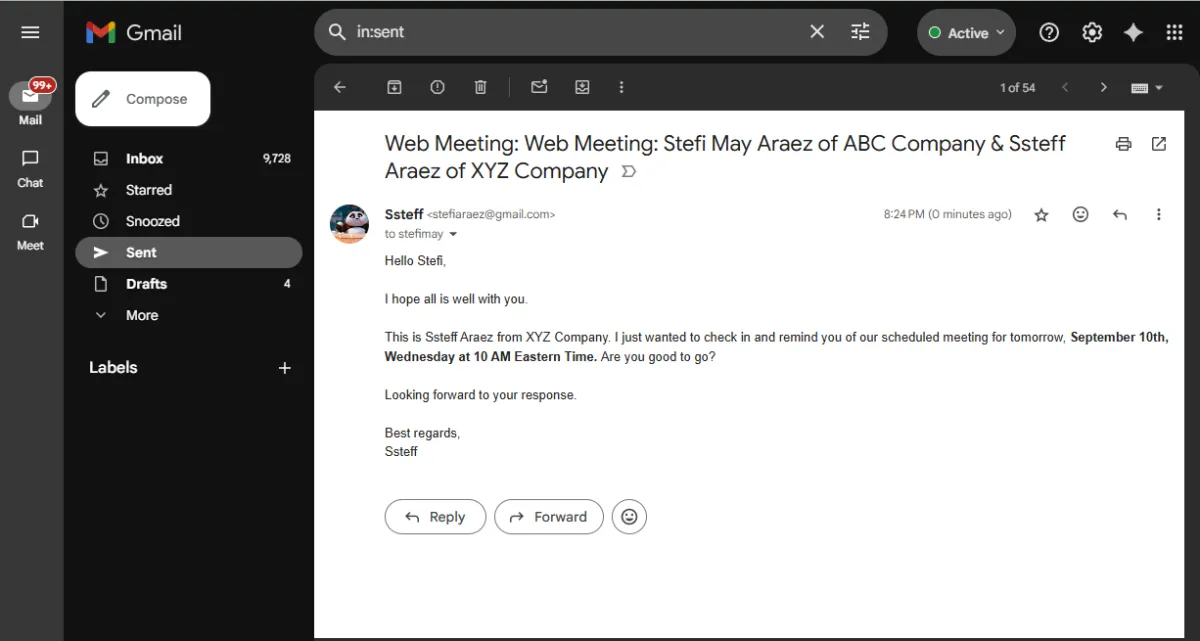Viewport: 1200px width, 641px height.
Task: Add emoji reaction in message header
Action: click(x=1080, y=214)
